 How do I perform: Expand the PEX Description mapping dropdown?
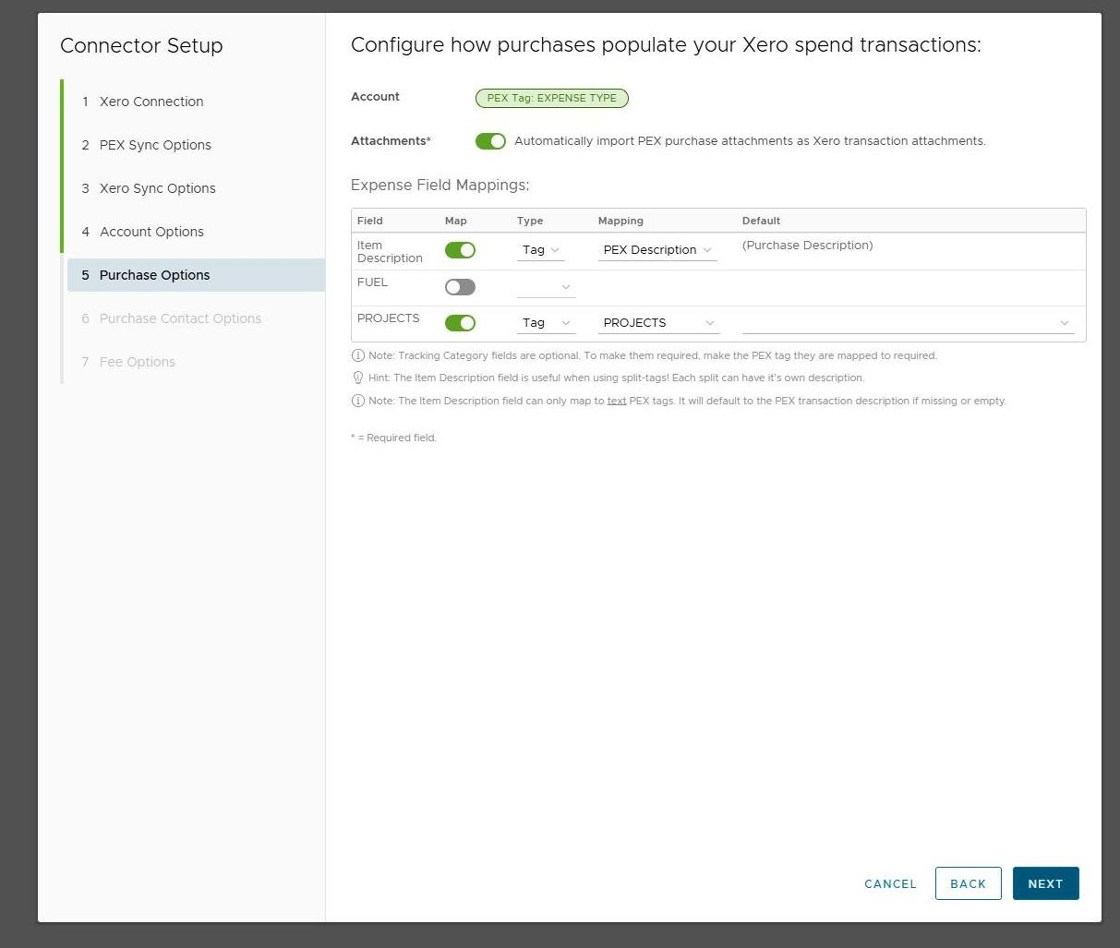(x=657, y=250)
